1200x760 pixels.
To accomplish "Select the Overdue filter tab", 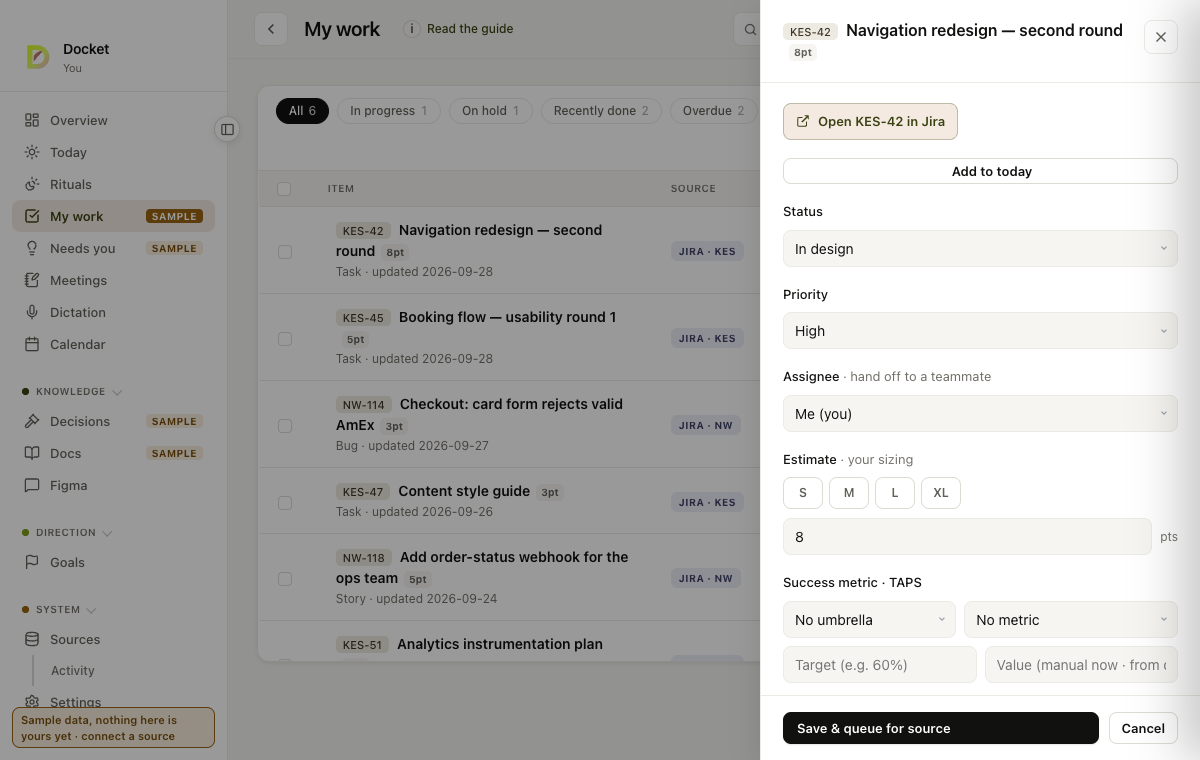I will pos(713,111).
